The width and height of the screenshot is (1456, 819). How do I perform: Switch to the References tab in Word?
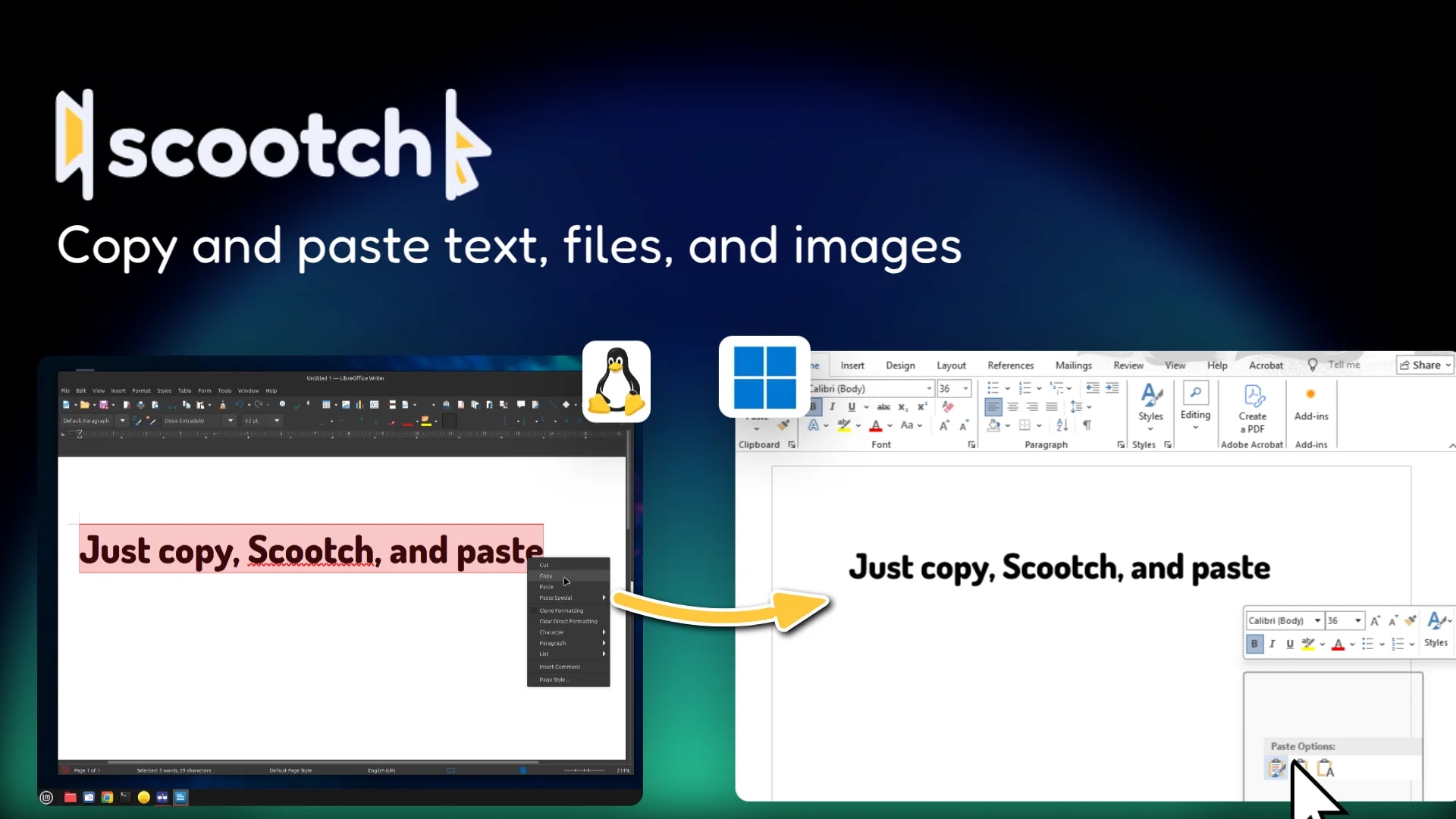1010,366
